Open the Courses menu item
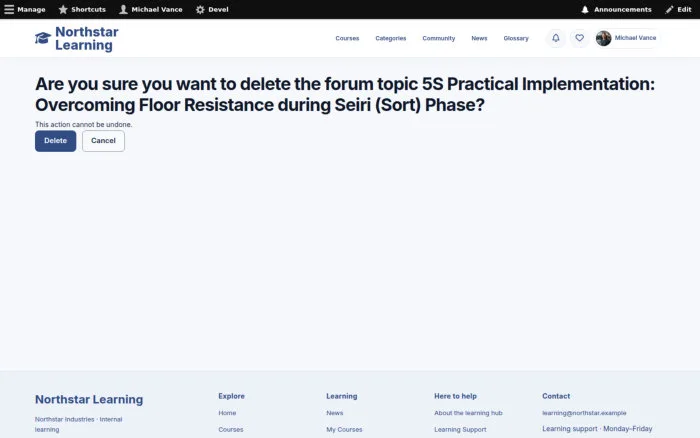Image resolution: width=700 pixels, height=438 pixels. click(347, 38)
